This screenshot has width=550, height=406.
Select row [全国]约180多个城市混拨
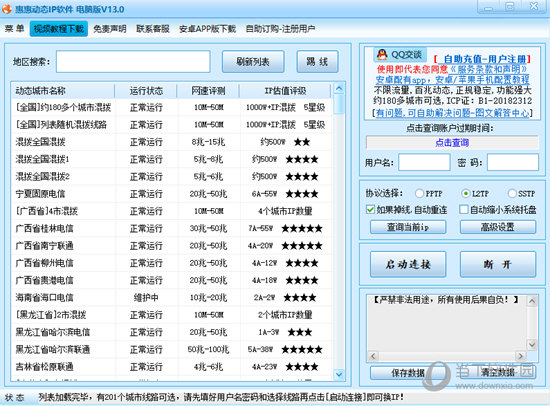(x=172, y=107)
